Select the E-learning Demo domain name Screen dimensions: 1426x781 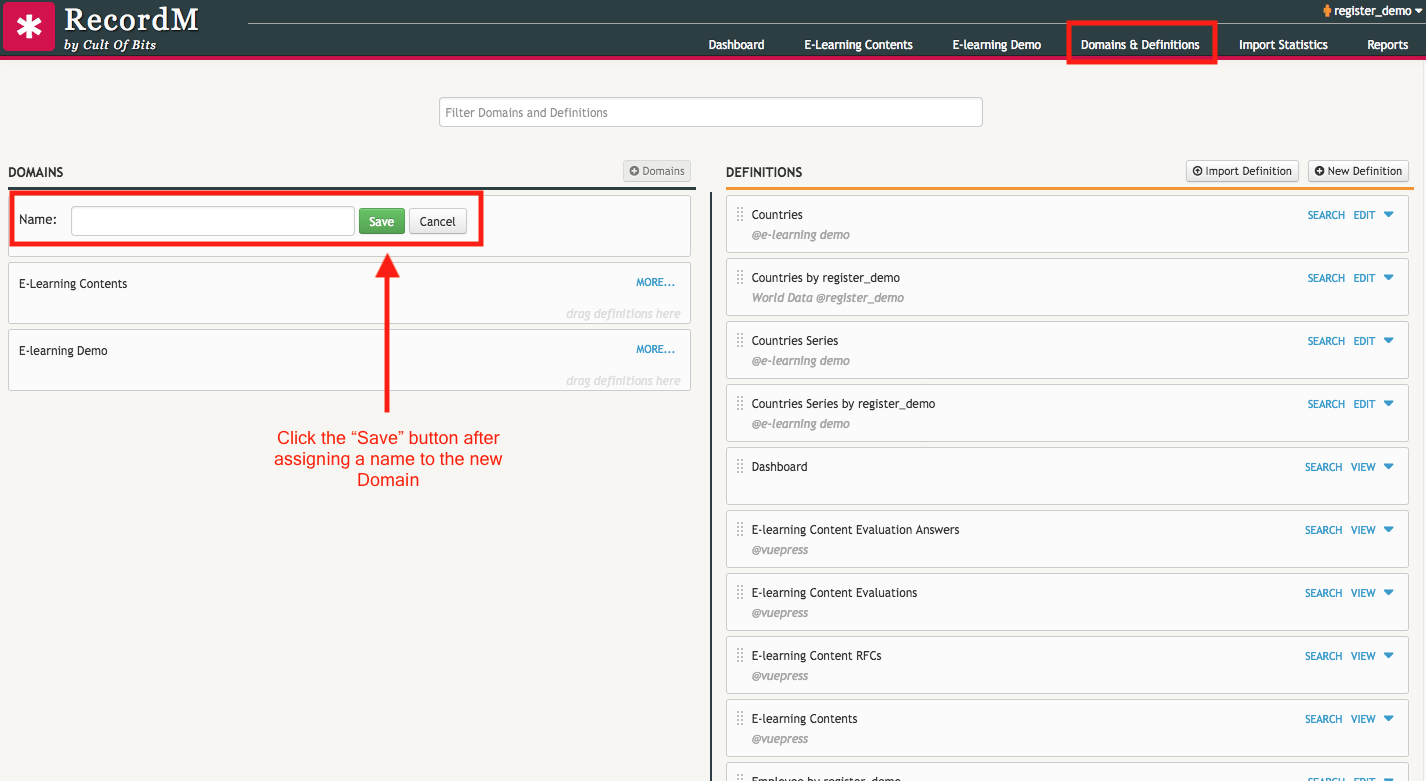pos(63,351)
